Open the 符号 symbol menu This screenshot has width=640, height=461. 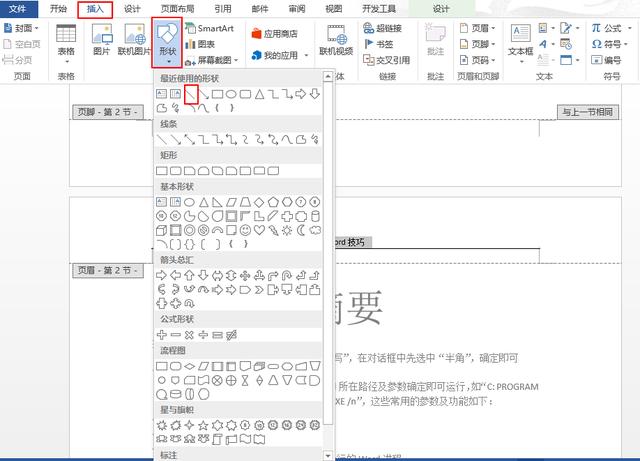click(610, 44)
